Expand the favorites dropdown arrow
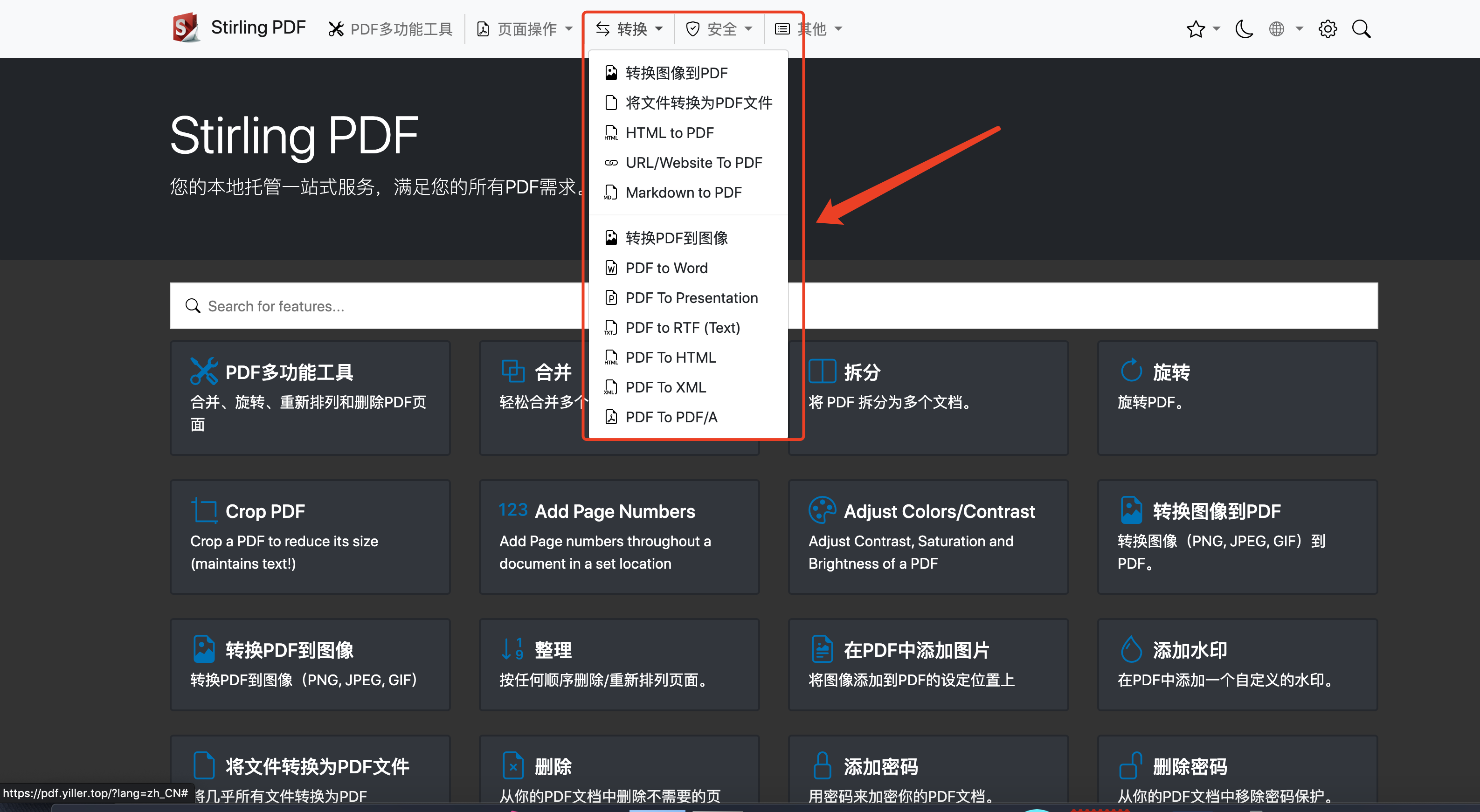Viewport: 1480px width, 812px height. tap(1216, 29)
